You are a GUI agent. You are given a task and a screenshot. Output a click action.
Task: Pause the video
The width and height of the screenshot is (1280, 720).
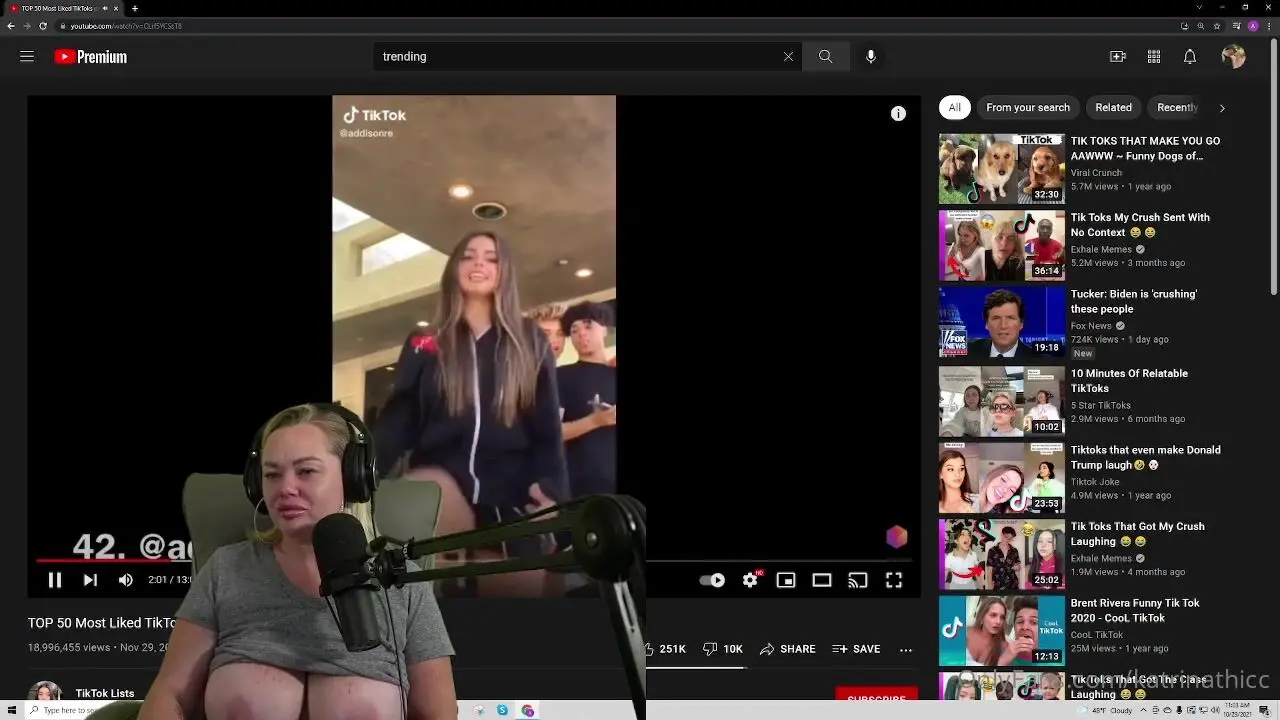(55, 580)
